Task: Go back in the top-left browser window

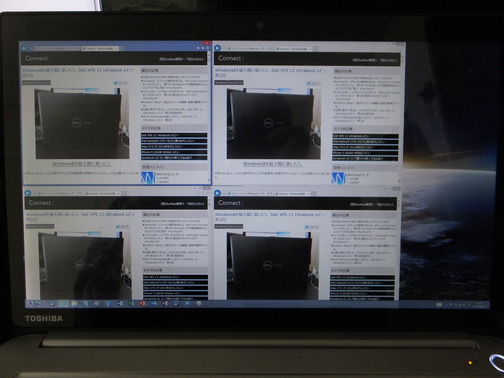Action: pyautogui.click(x=24, y=48)
